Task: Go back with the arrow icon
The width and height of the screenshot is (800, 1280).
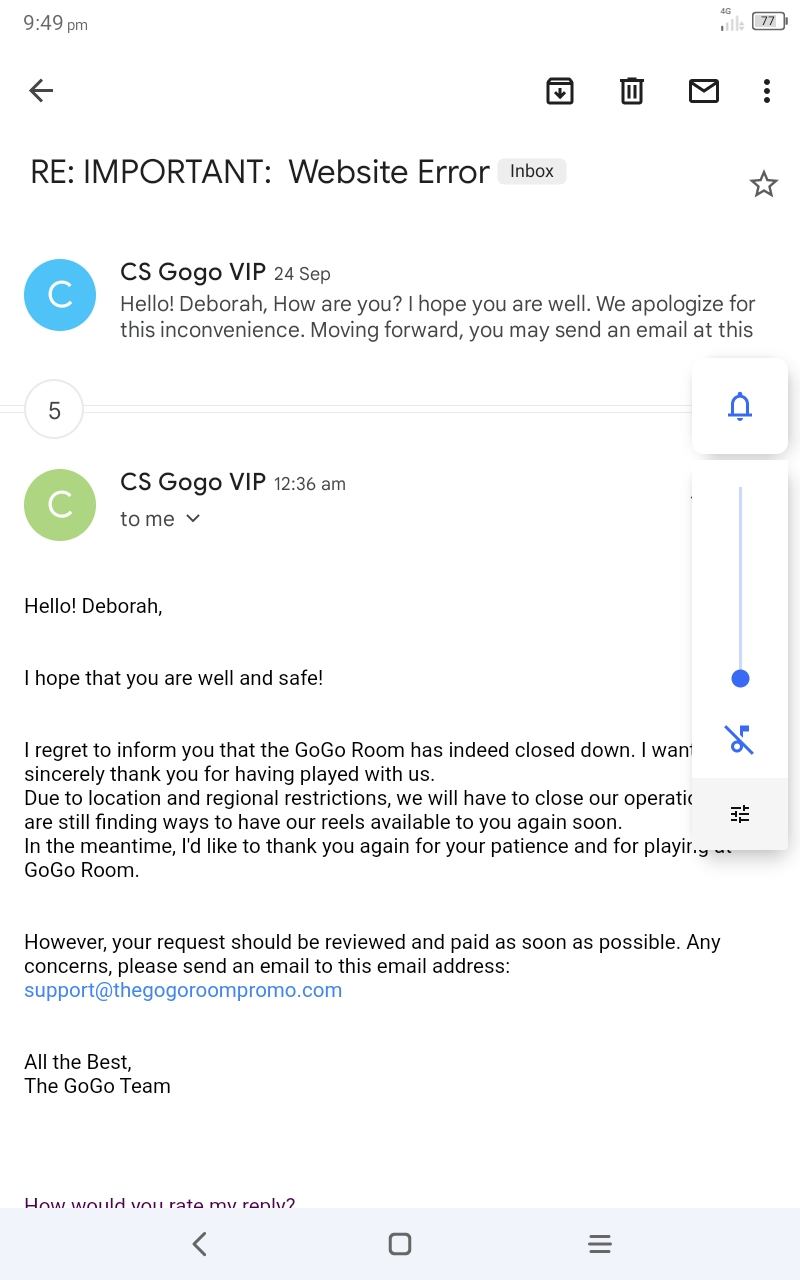Action: click(x=41, y=91)
